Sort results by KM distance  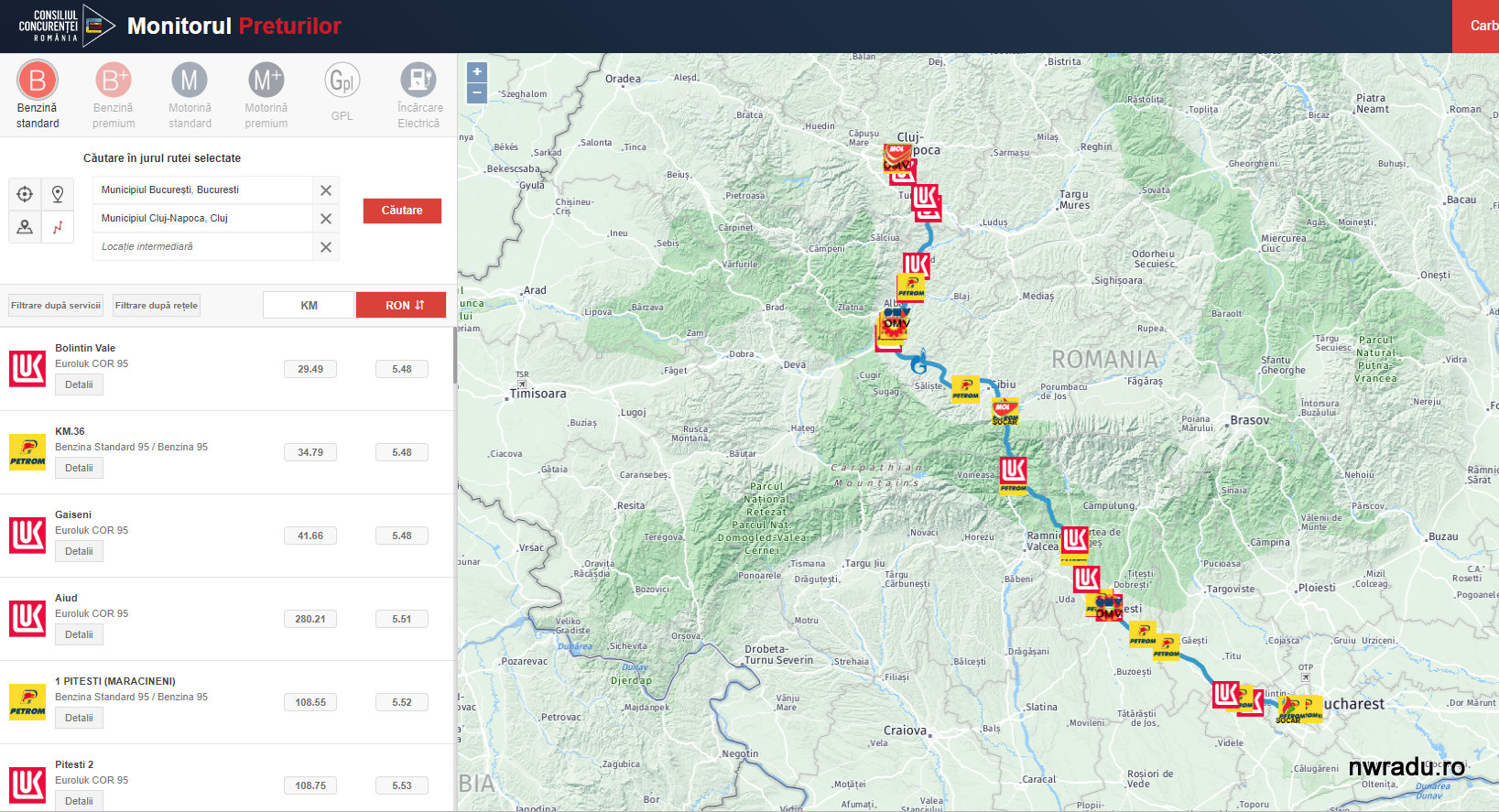click(309, 306)
